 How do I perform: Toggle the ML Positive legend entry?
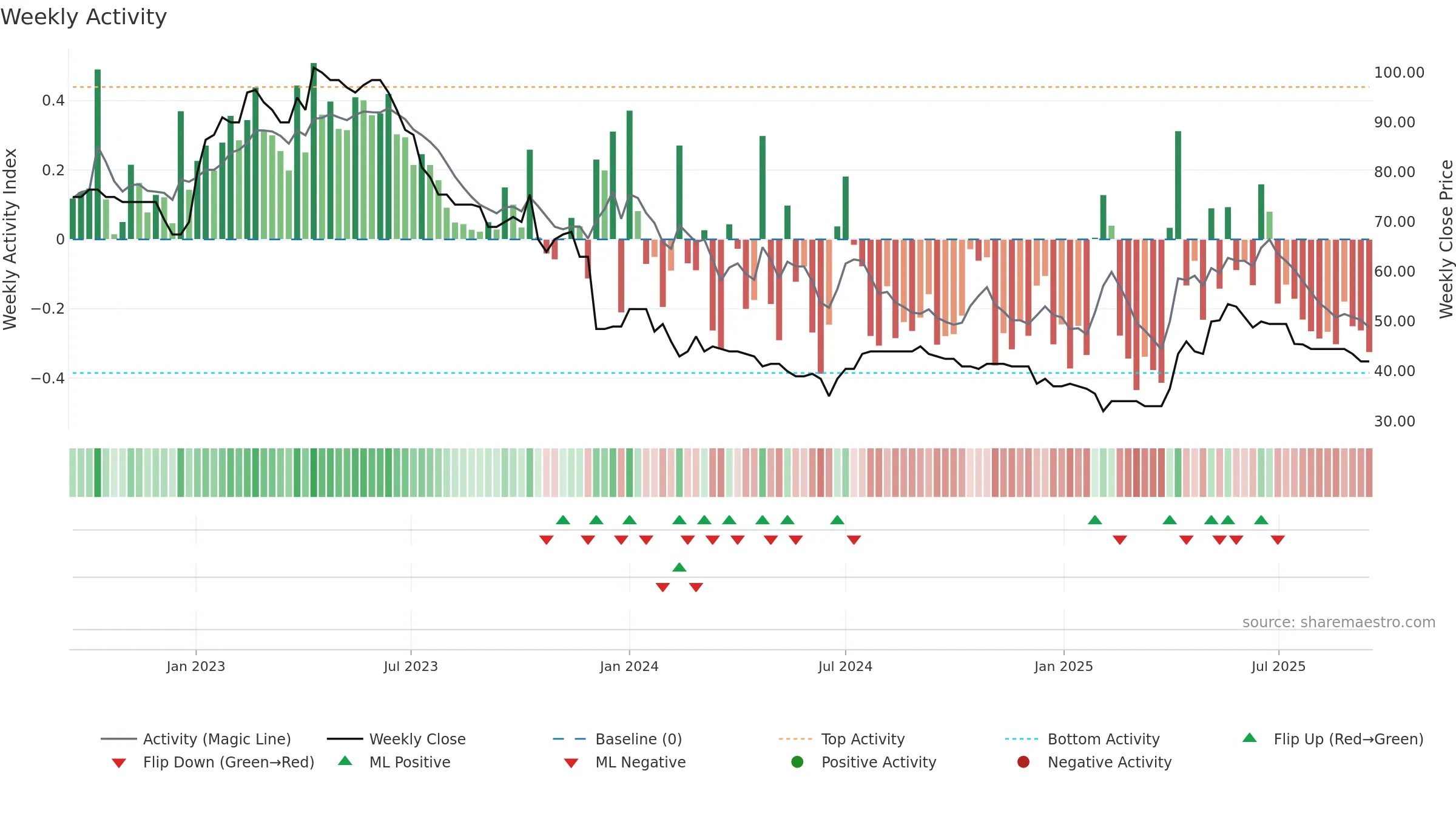point(394,762)
